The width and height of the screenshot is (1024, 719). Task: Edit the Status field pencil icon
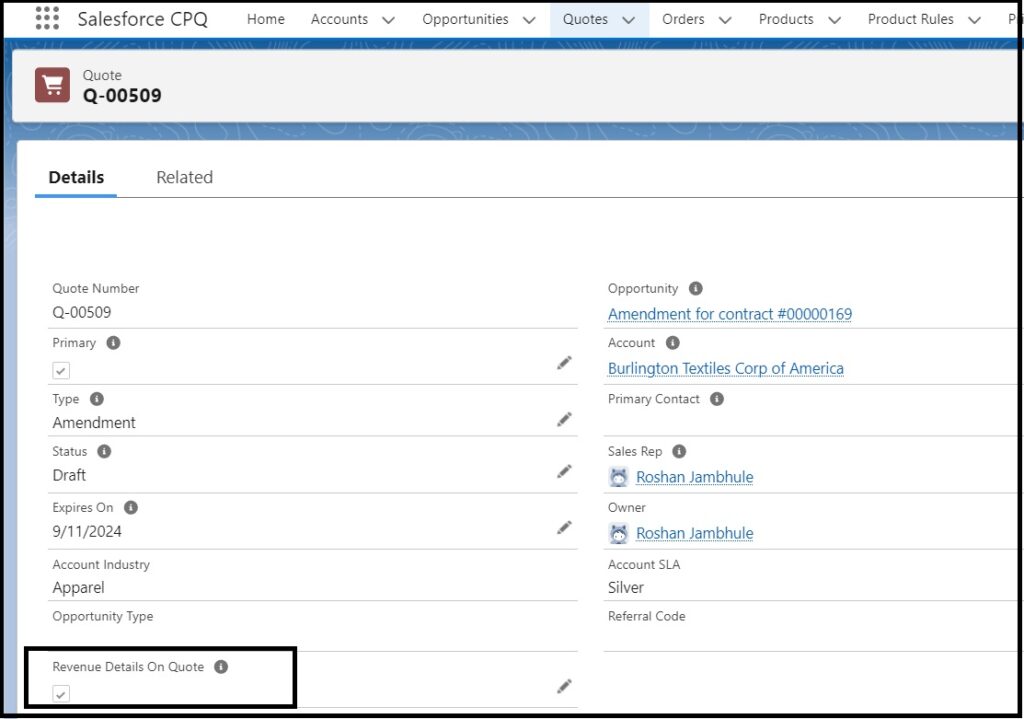click(x=564, y=471)
